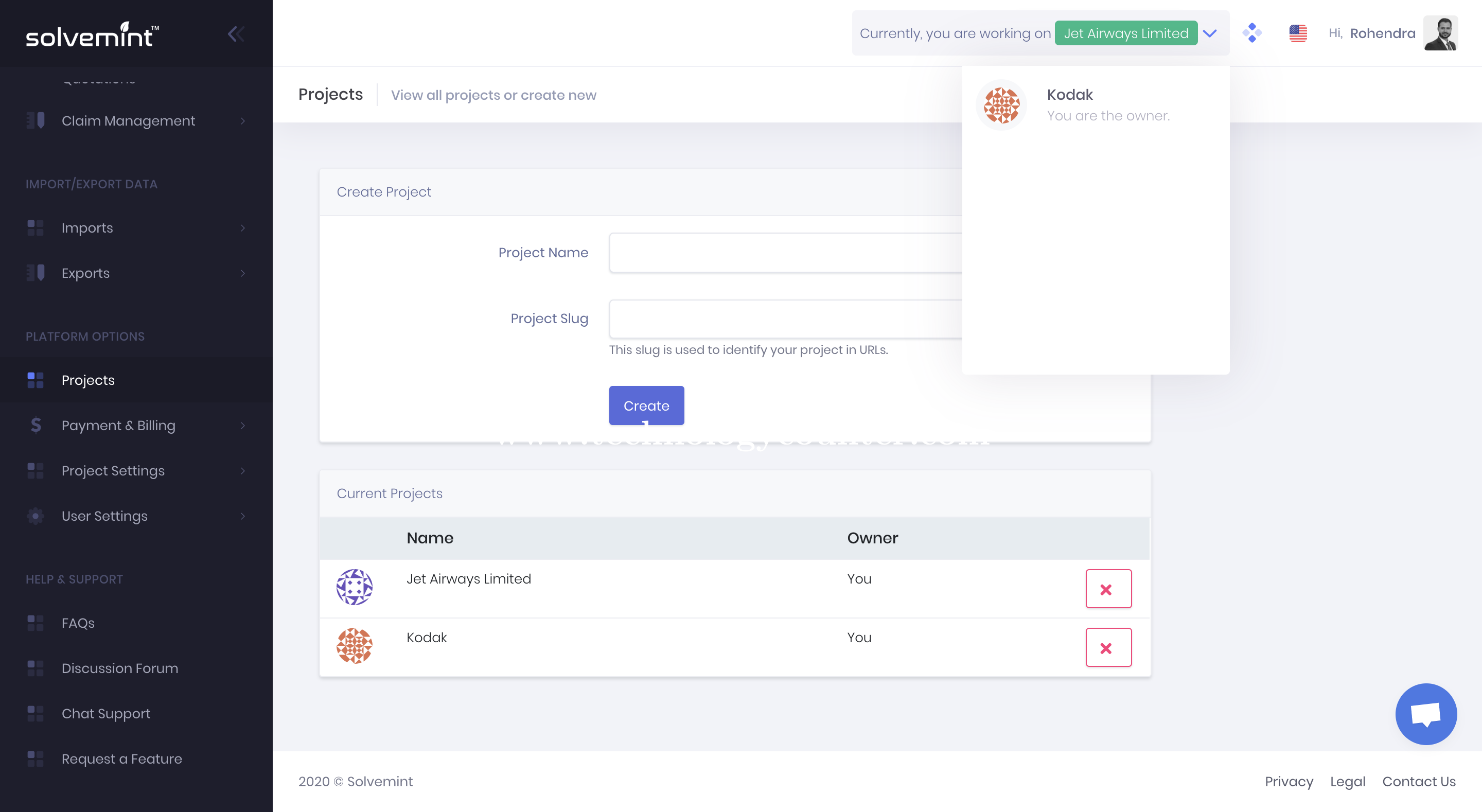This screenshot has height=812, width=1482.
Task: Open Discussion Forum menu item
Action: pos(136,668)
